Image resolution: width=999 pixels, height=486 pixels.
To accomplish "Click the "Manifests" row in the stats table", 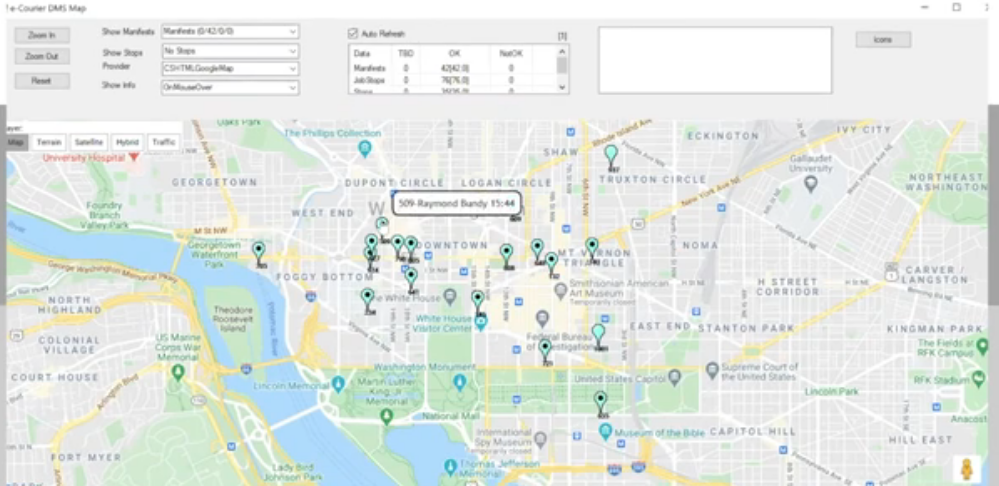I will click(452, 68).
